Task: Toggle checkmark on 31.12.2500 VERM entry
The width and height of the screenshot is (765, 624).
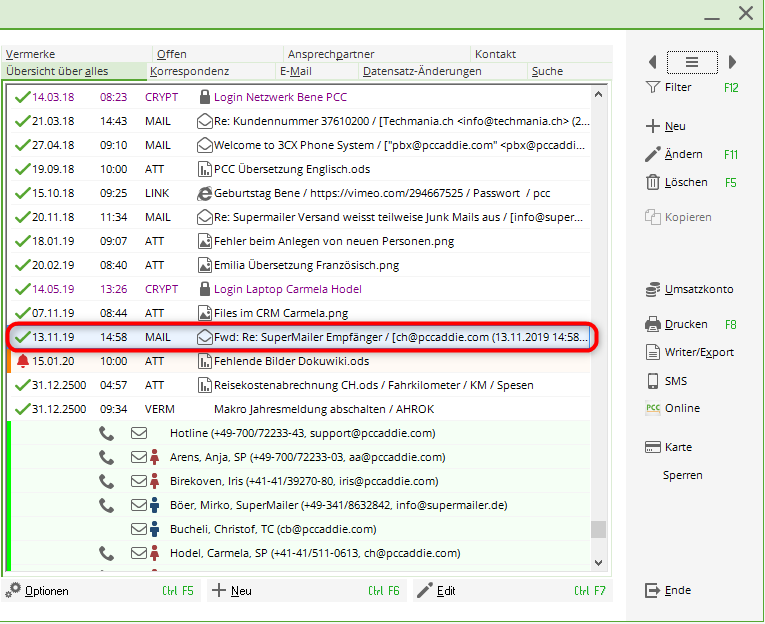Action: 21,409
